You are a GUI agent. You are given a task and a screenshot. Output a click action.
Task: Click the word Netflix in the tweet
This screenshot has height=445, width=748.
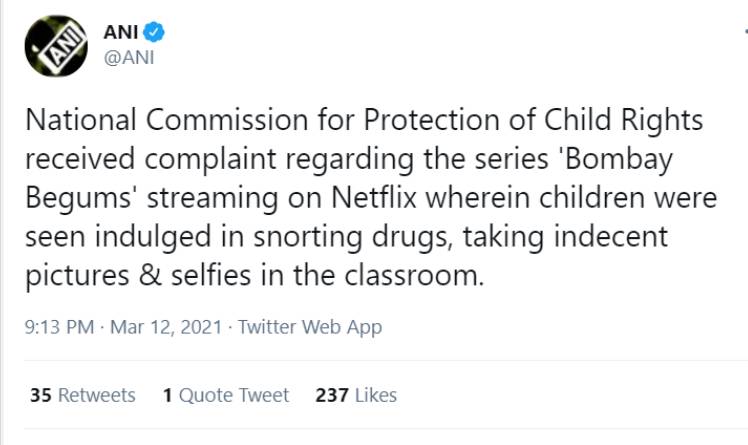pos(374,197)
